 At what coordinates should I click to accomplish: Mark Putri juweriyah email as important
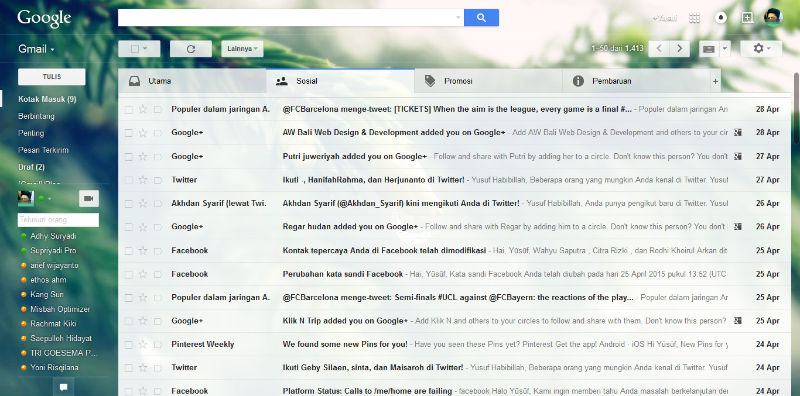[158, 156]
